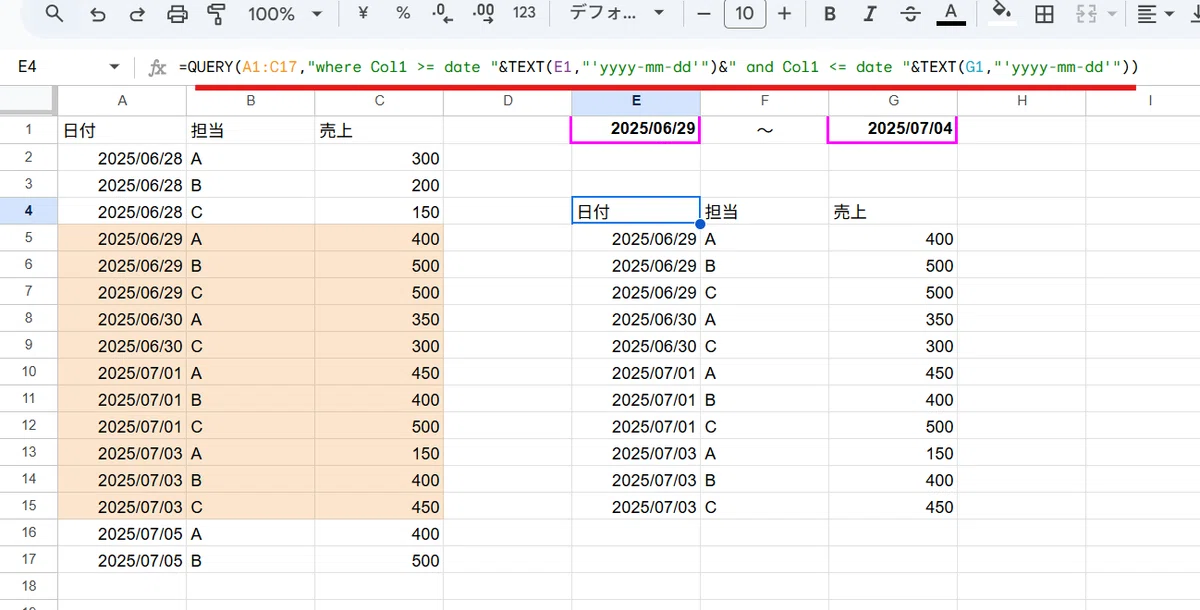This screenshot has width=1200, height=610.
Task: Undo the last action
Action: (x=97, y=14)
